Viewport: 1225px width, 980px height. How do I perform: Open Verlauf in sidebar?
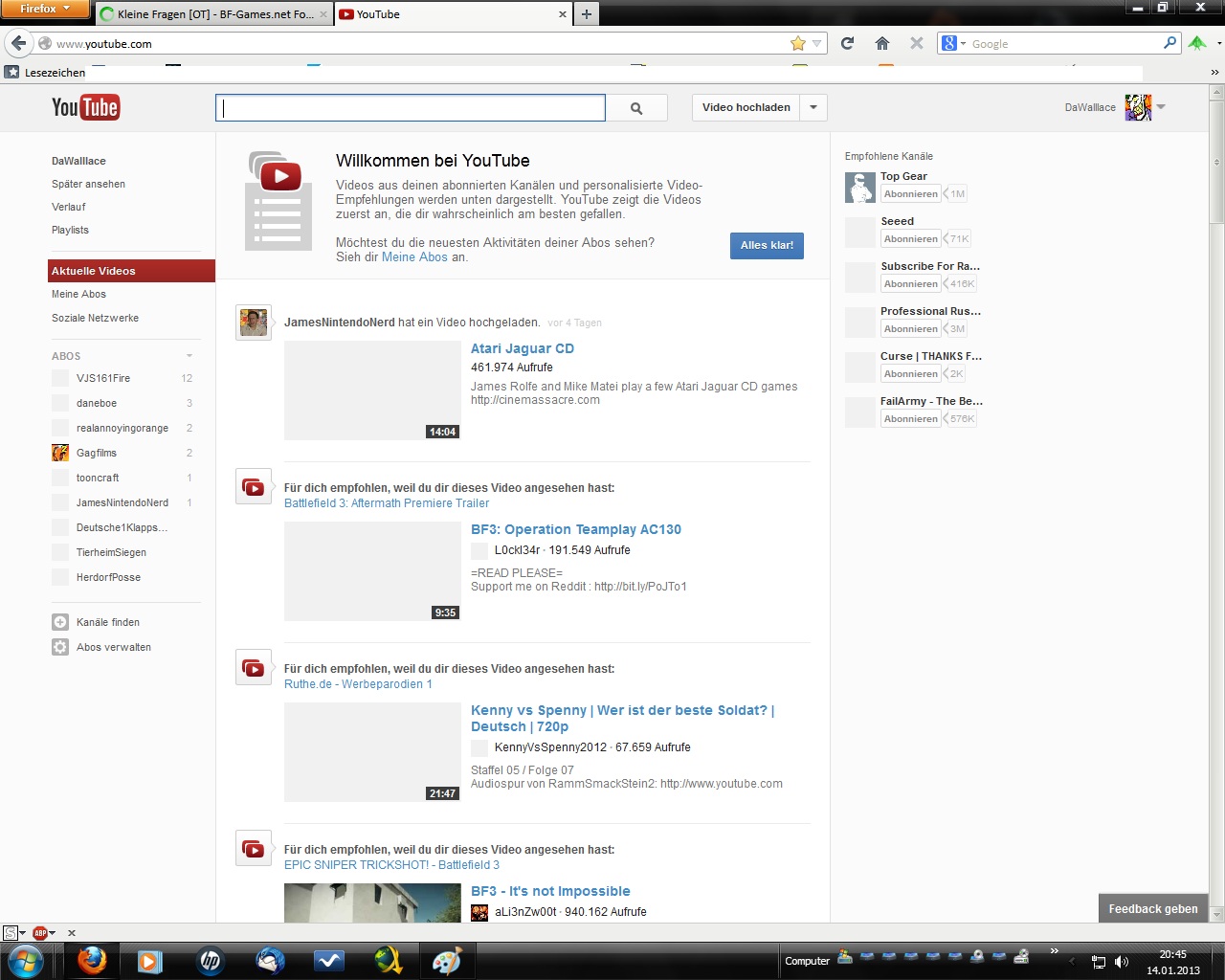(x=69, y=207)
